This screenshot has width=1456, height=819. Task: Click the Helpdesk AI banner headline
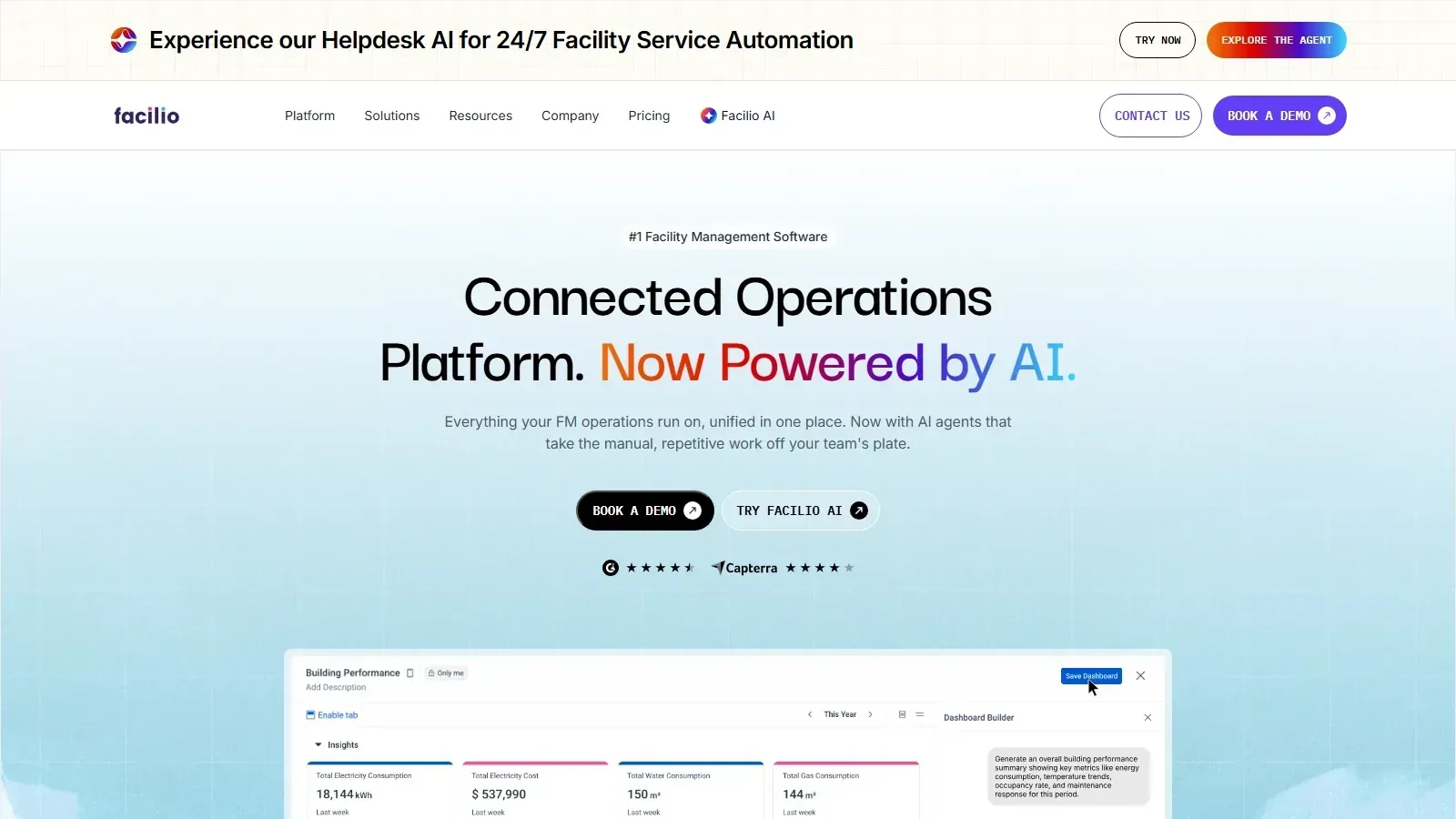click(501, 40)
